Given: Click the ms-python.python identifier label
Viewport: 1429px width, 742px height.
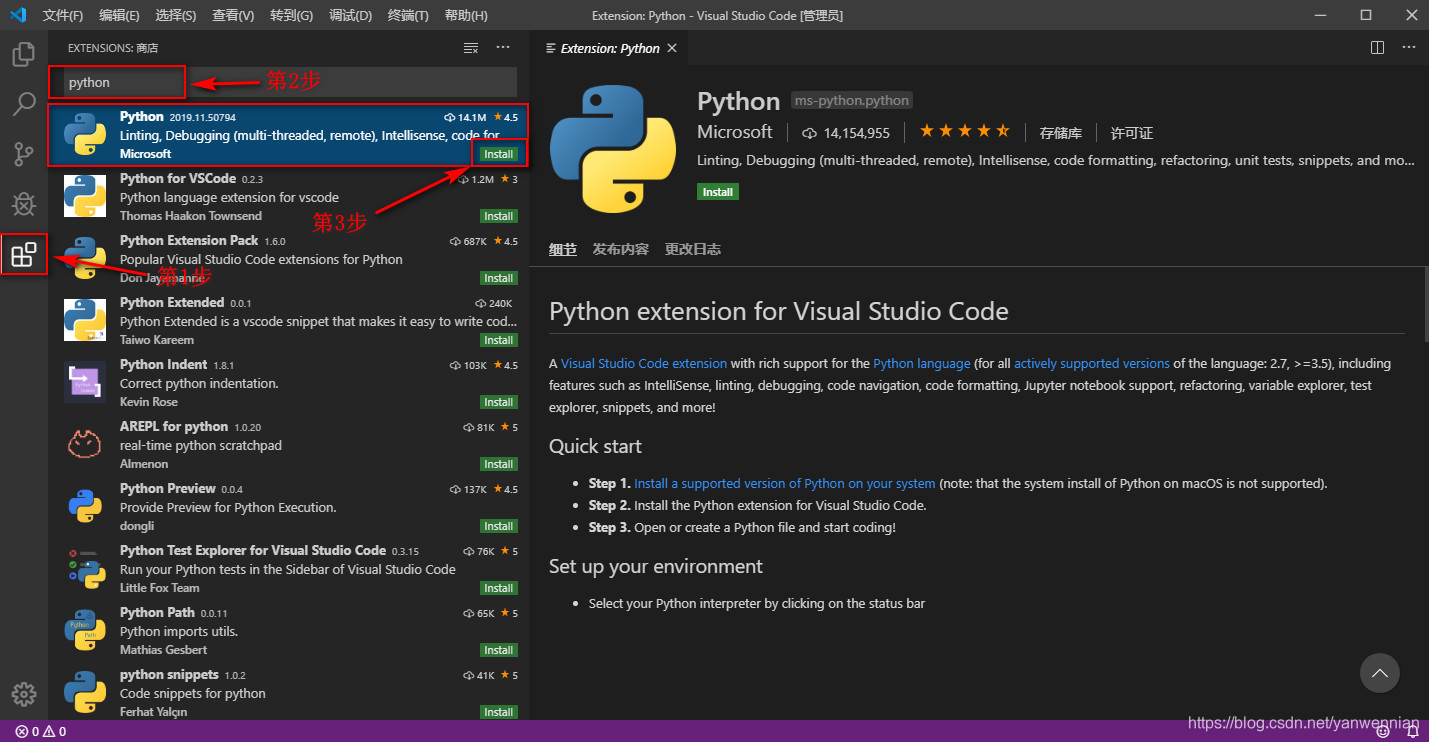Looking at the screenshot, I should coord(852,101).
